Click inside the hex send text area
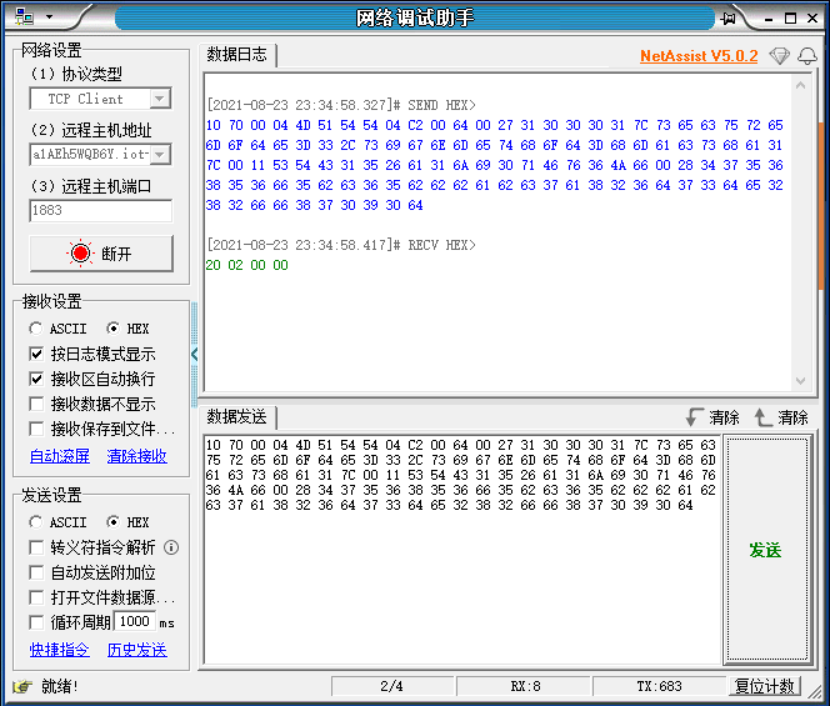The height and width of the screenshot is (706, 830). tap(461, 550)
